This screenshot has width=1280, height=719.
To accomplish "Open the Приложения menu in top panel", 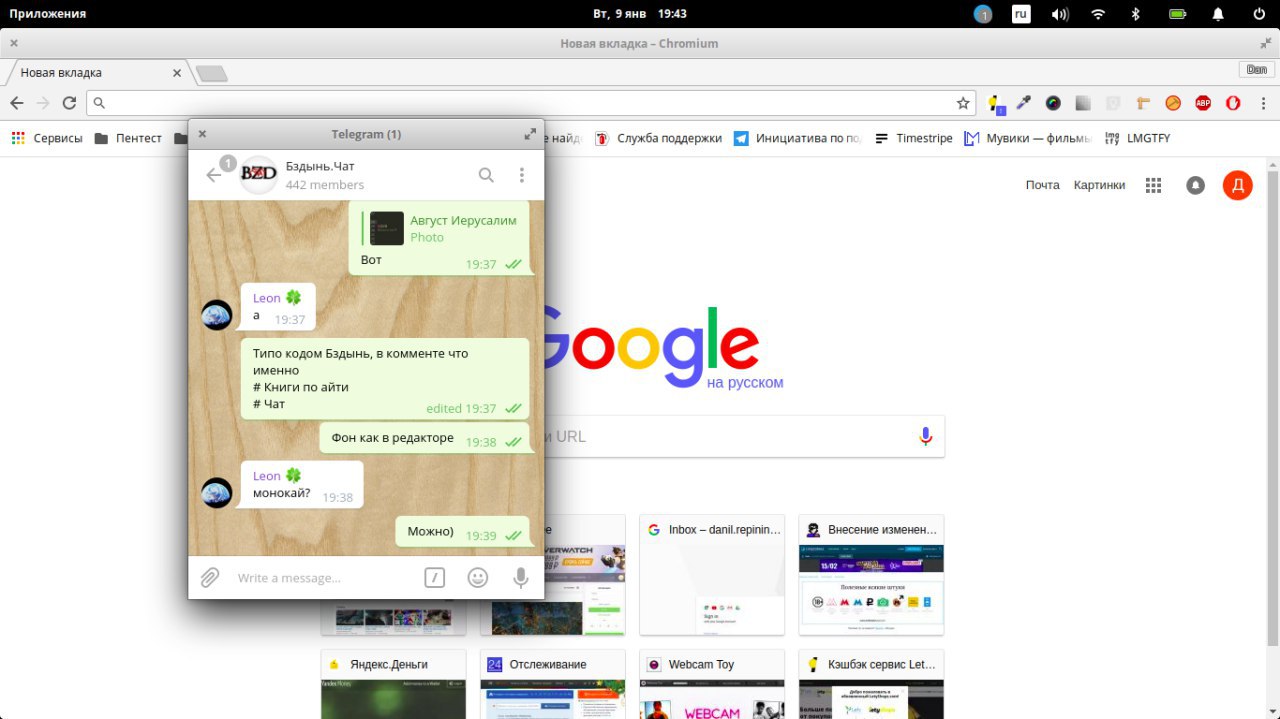I will (x=47, y=14).
